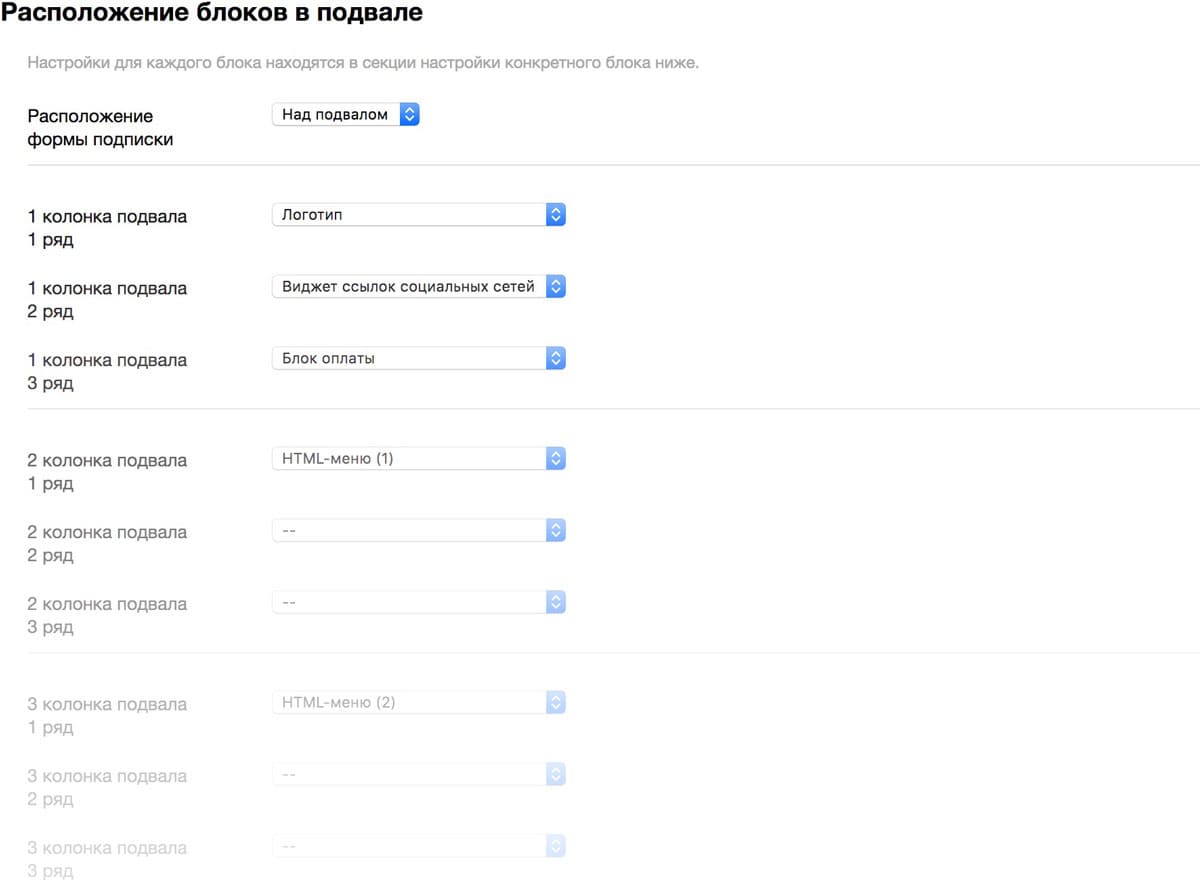
Task: Open the 'Виджет ссылок социальных сетей' dropdown
Action: 419,286
